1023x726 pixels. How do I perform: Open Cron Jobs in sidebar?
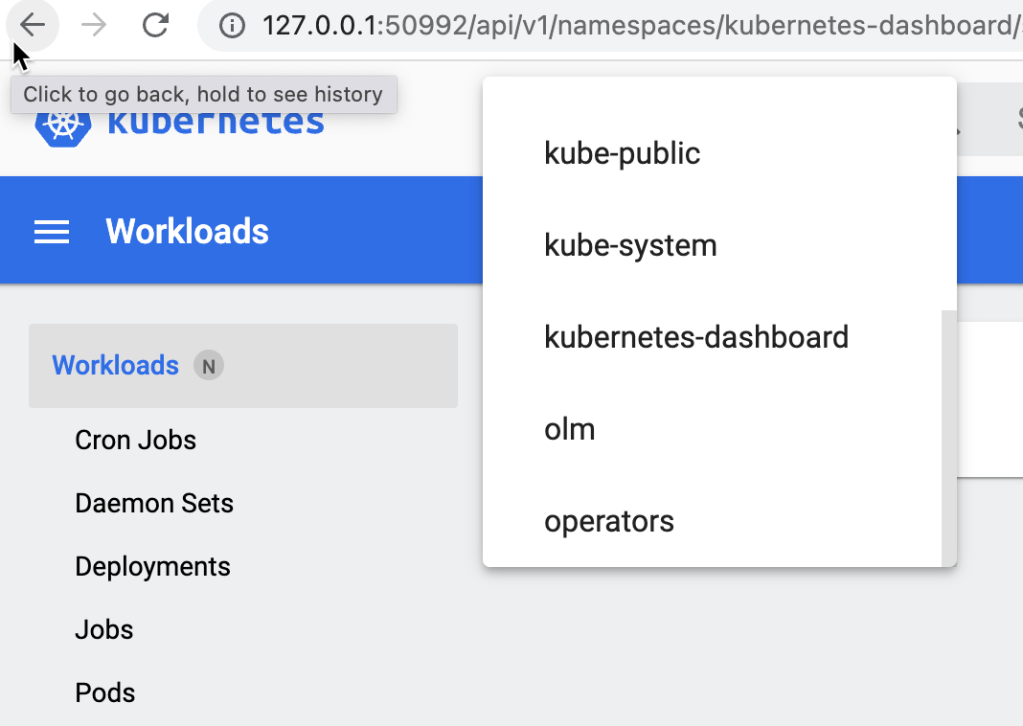click(x=135, y=440)
